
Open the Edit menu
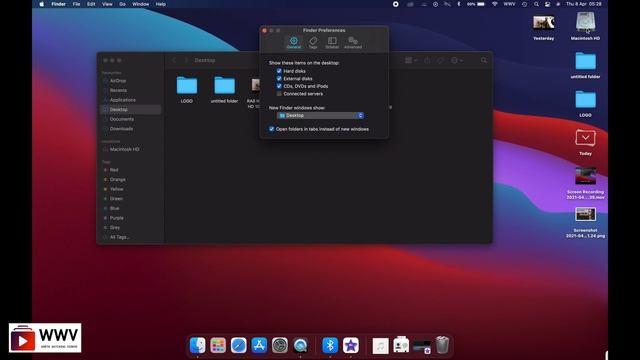coord(91,4)
